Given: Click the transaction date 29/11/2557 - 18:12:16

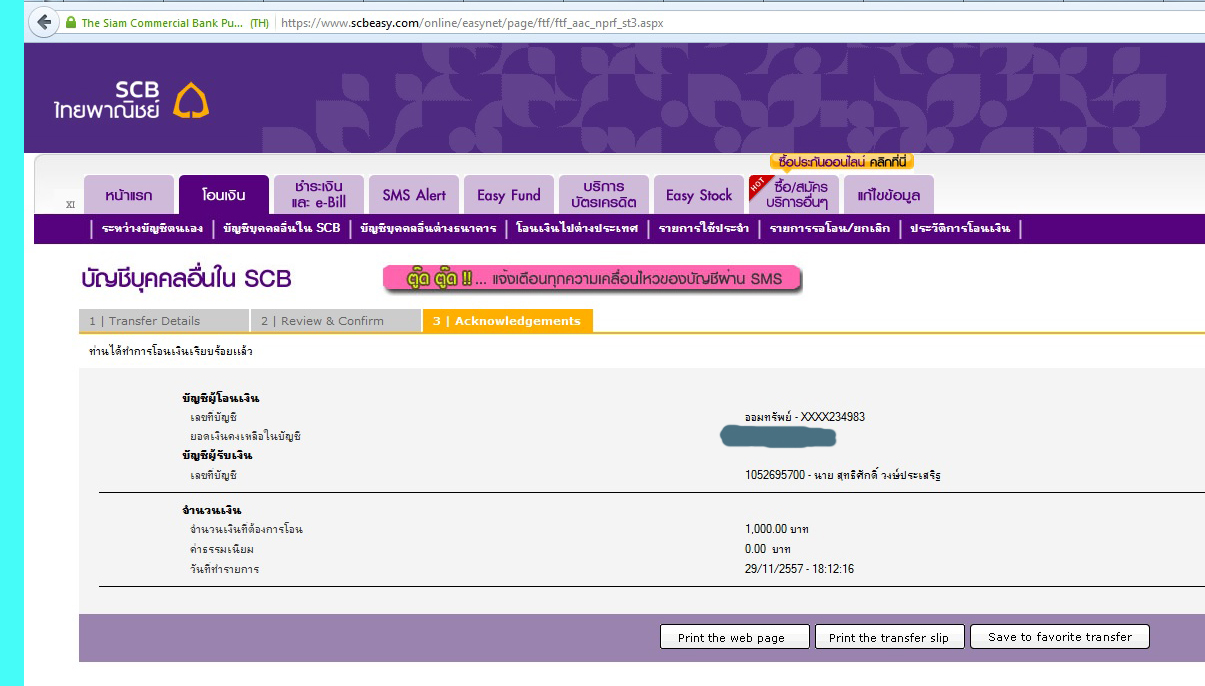Looking at the screenshot, I should click(799, 569).
